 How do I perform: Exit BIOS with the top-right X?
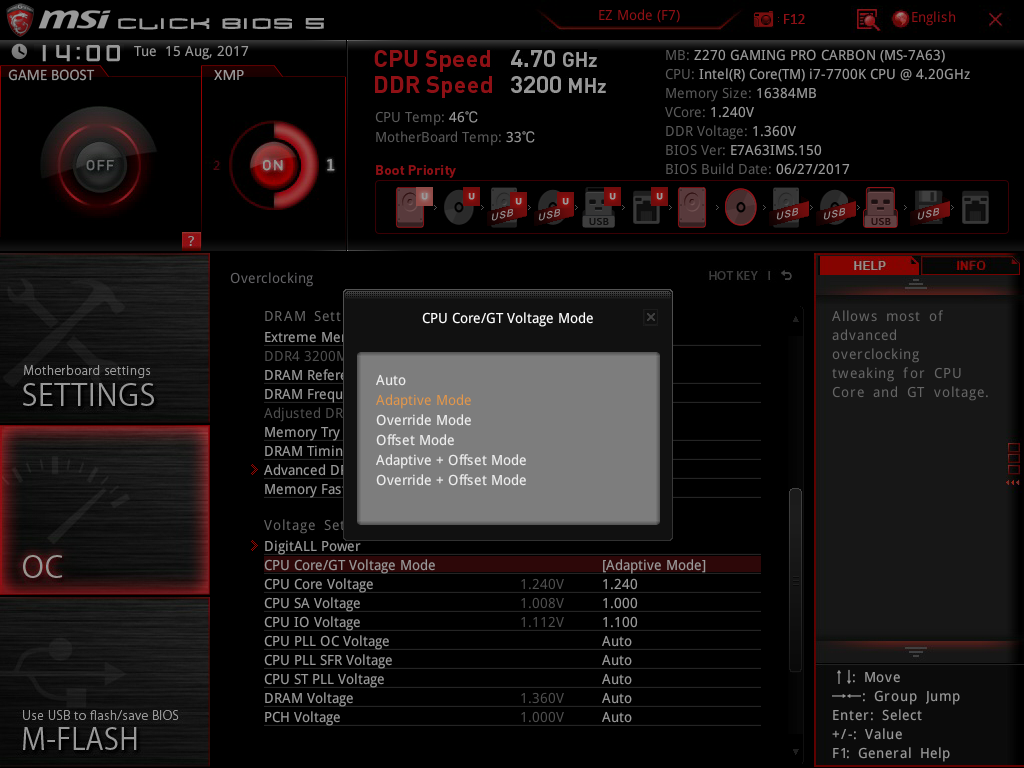tap(995, 20)
